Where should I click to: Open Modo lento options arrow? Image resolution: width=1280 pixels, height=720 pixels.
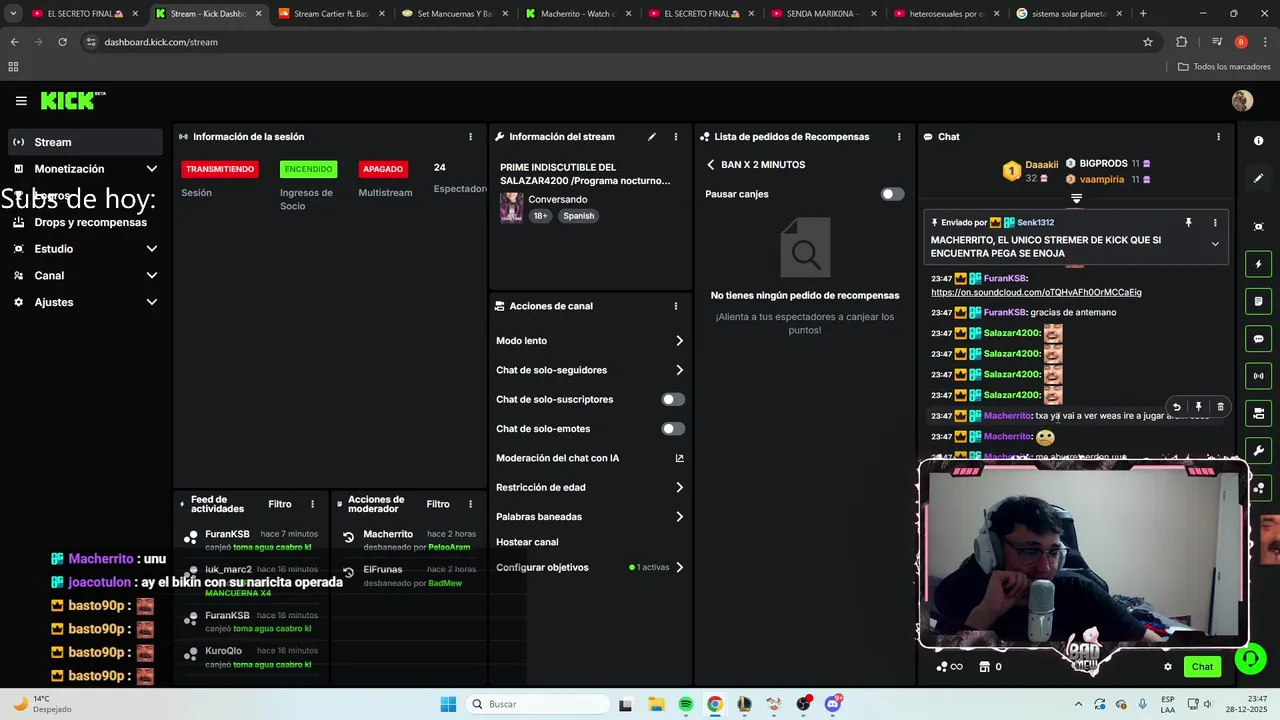[x=679, y=341]
